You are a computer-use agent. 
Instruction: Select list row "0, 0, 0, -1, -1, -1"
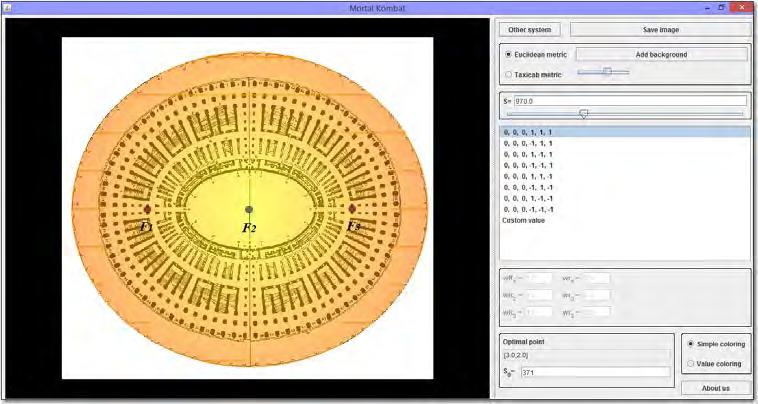[625, 210]
